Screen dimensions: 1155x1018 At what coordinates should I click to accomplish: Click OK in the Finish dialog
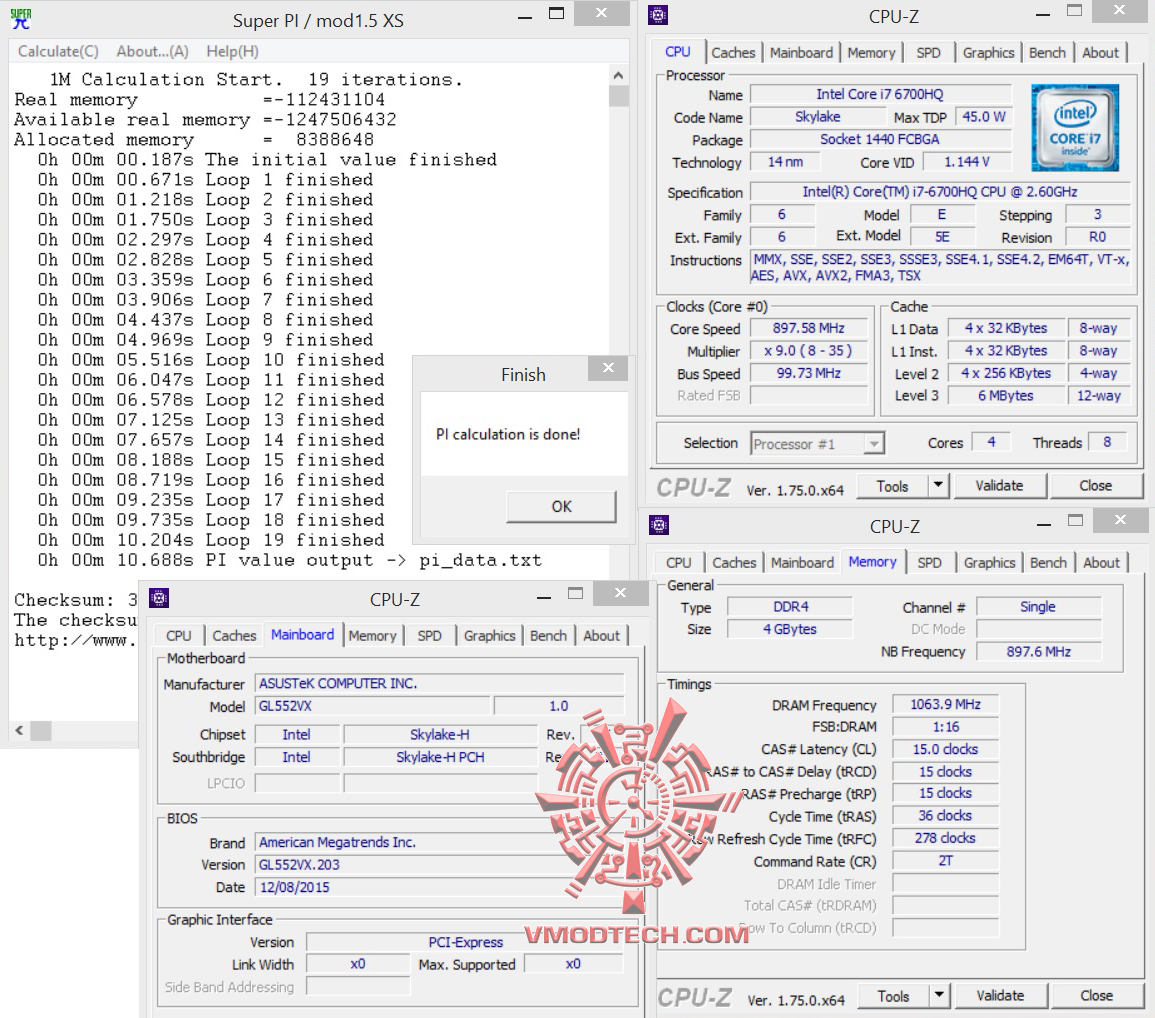pos(561,506)
